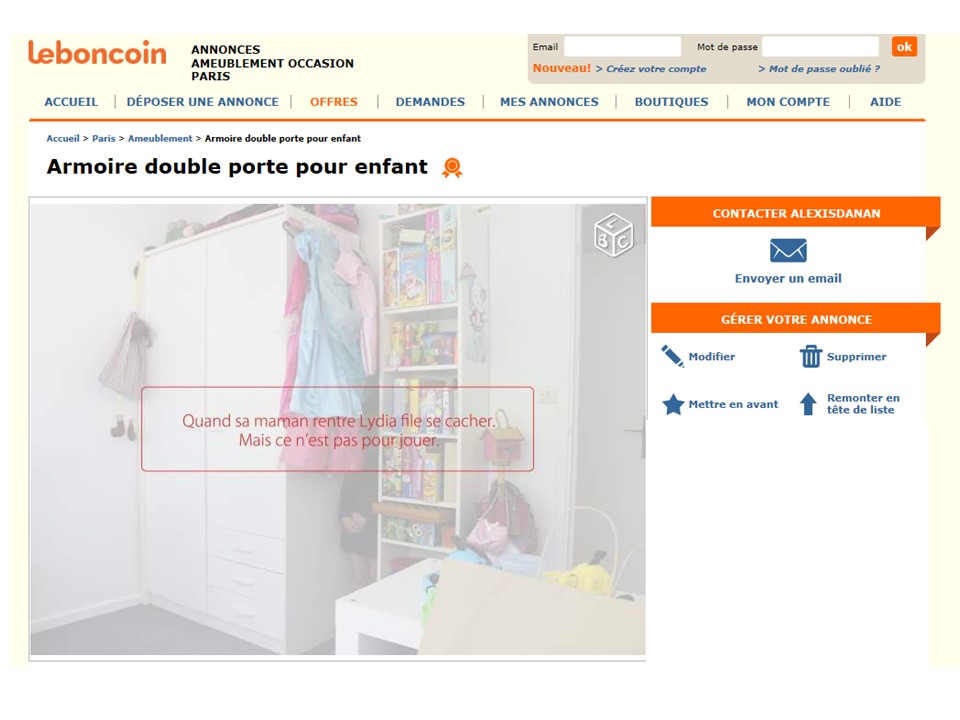The width and height of the screenshot is (960, 720).
Task: Open the Offres tab
Action: point(334,102)
